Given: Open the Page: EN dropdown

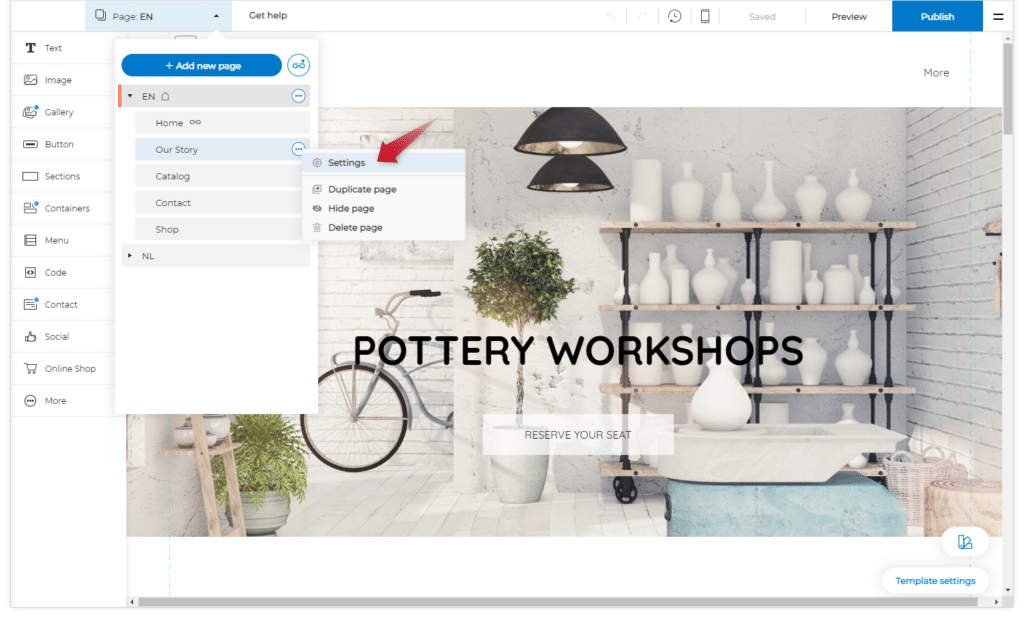Looking at the screenshot, I should point(157,16).
